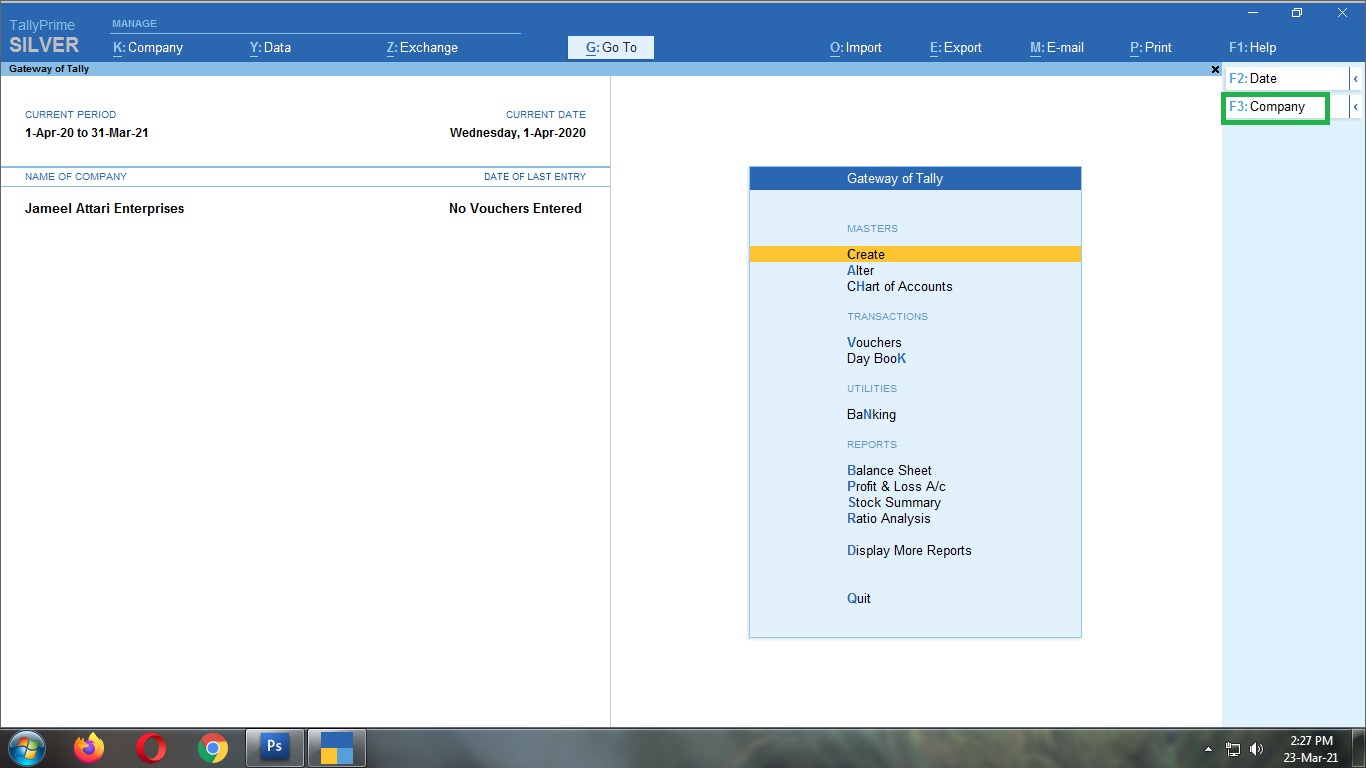The height and width of the screenshot is (768, 1366).
Task: Open the Balance Sheet report
Action: point(889,470)
